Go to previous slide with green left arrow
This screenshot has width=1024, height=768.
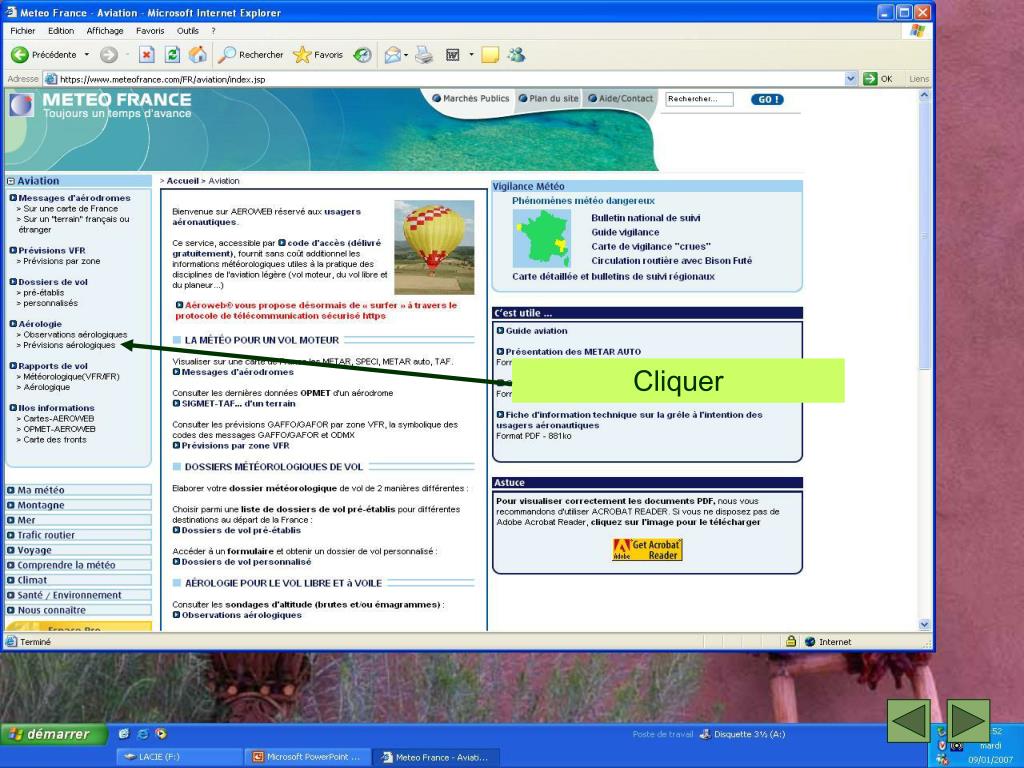pos(908,721)
